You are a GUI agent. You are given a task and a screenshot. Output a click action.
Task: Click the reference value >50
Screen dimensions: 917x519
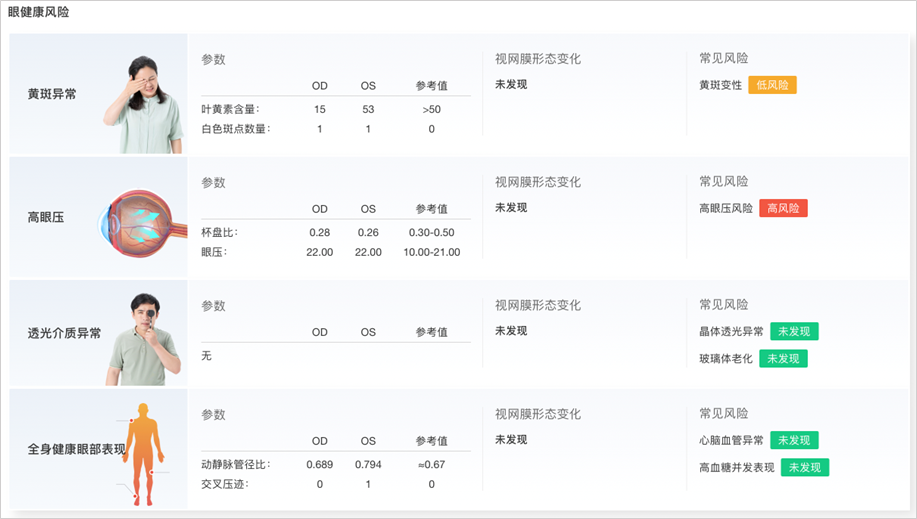tap(432, 109)
